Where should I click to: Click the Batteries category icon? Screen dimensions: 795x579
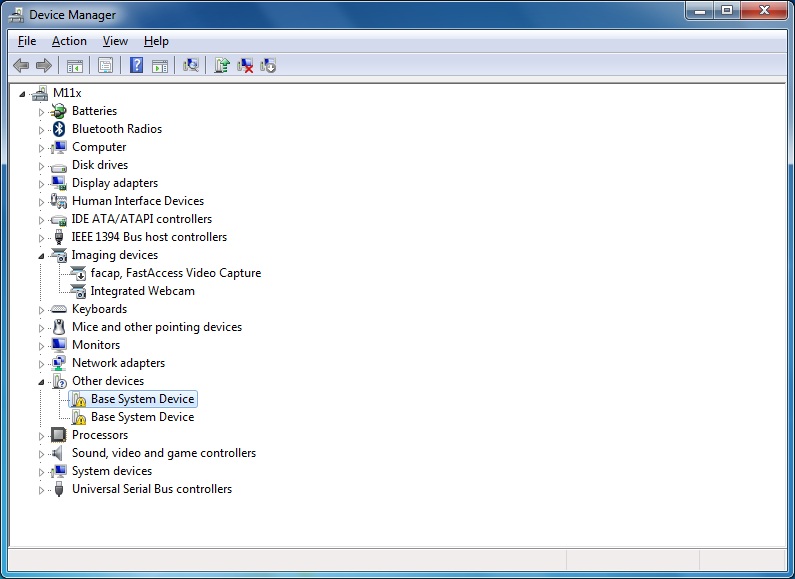click(x=59, y=111)
